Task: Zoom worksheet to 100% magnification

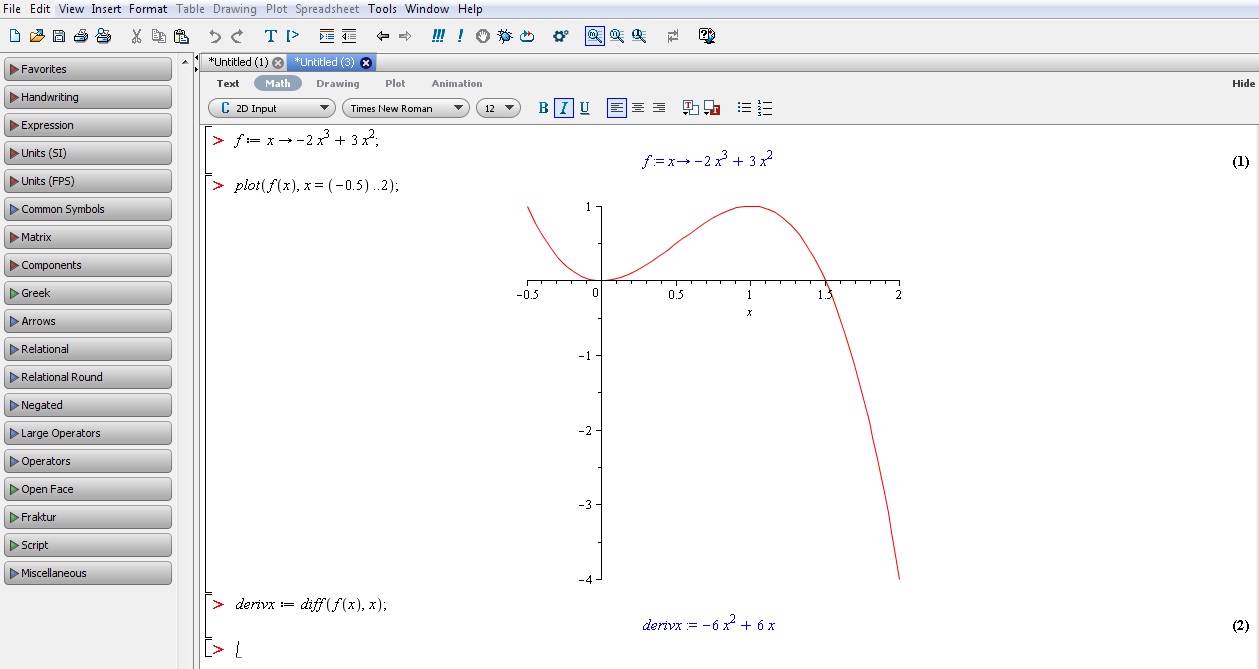Action: 594,36
